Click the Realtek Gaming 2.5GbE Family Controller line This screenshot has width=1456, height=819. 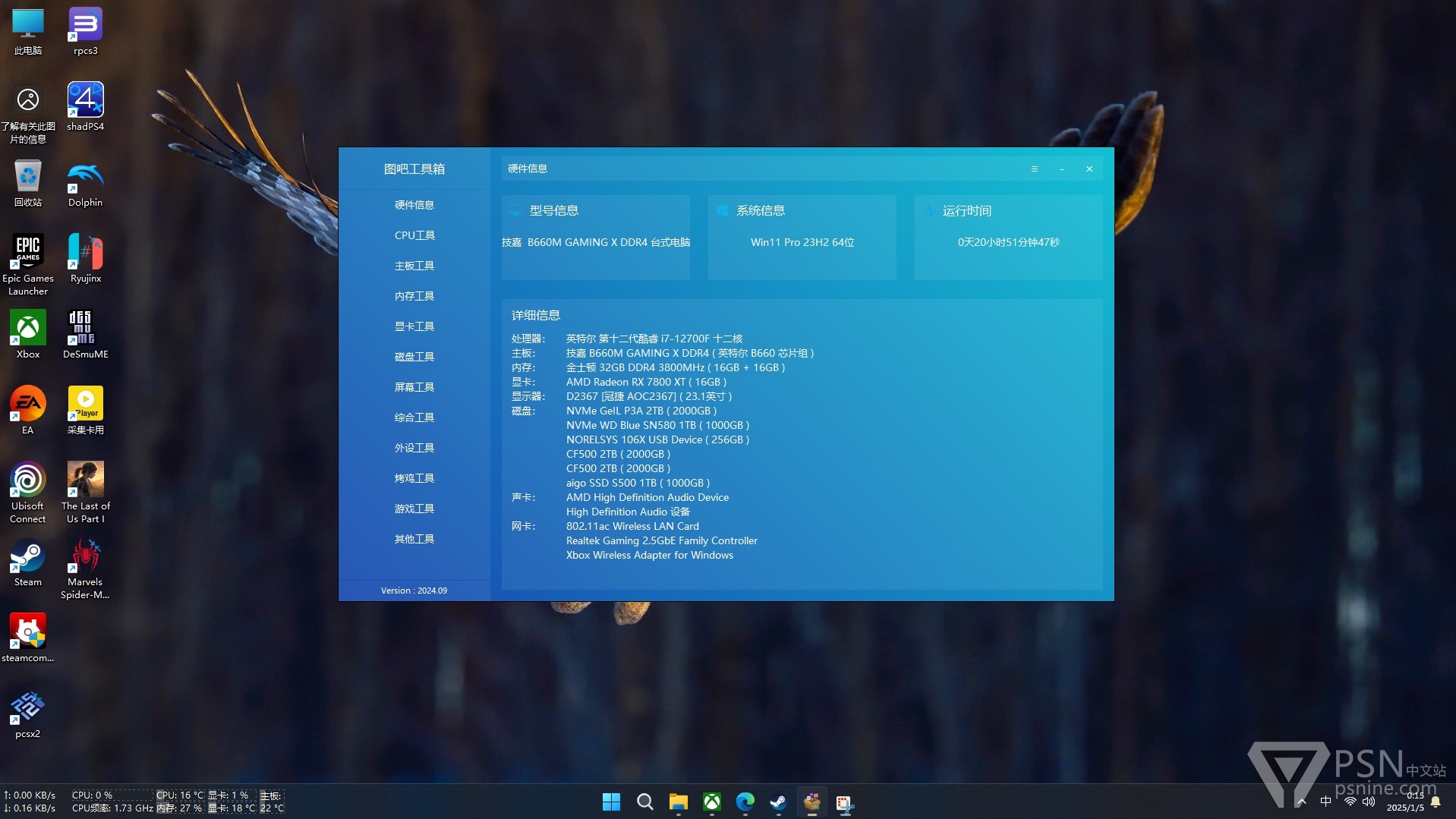click(662, 540)
